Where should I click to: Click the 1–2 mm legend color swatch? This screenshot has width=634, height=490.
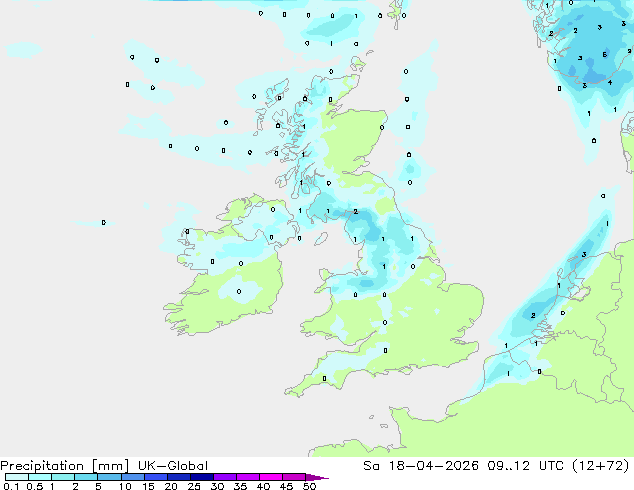click(63, 477)
